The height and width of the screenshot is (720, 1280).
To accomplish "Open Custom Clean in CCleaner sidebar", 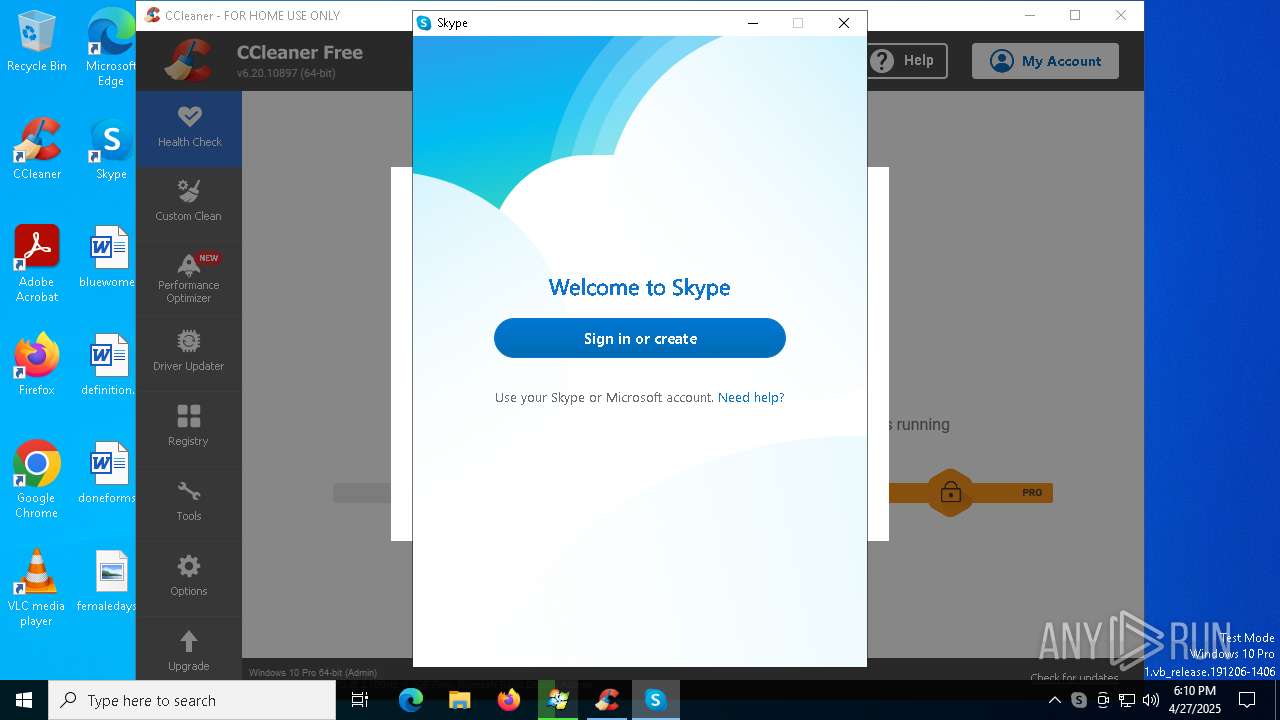I will (189, 202).
